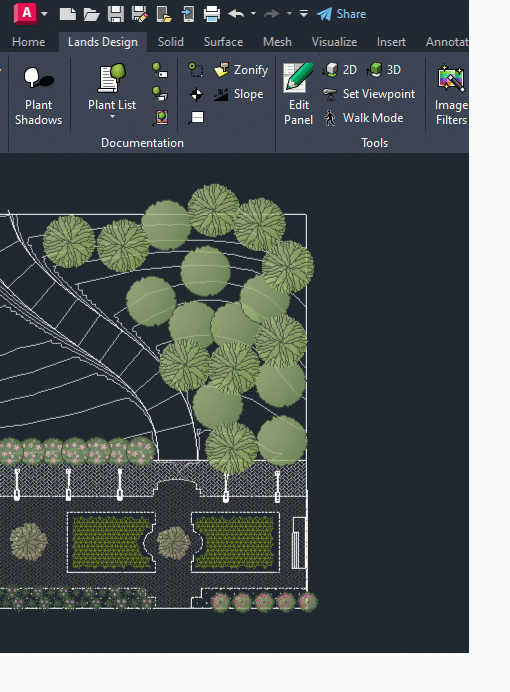
Task: Switch to the Mesh tab
Action: click(x=277, y=42)
